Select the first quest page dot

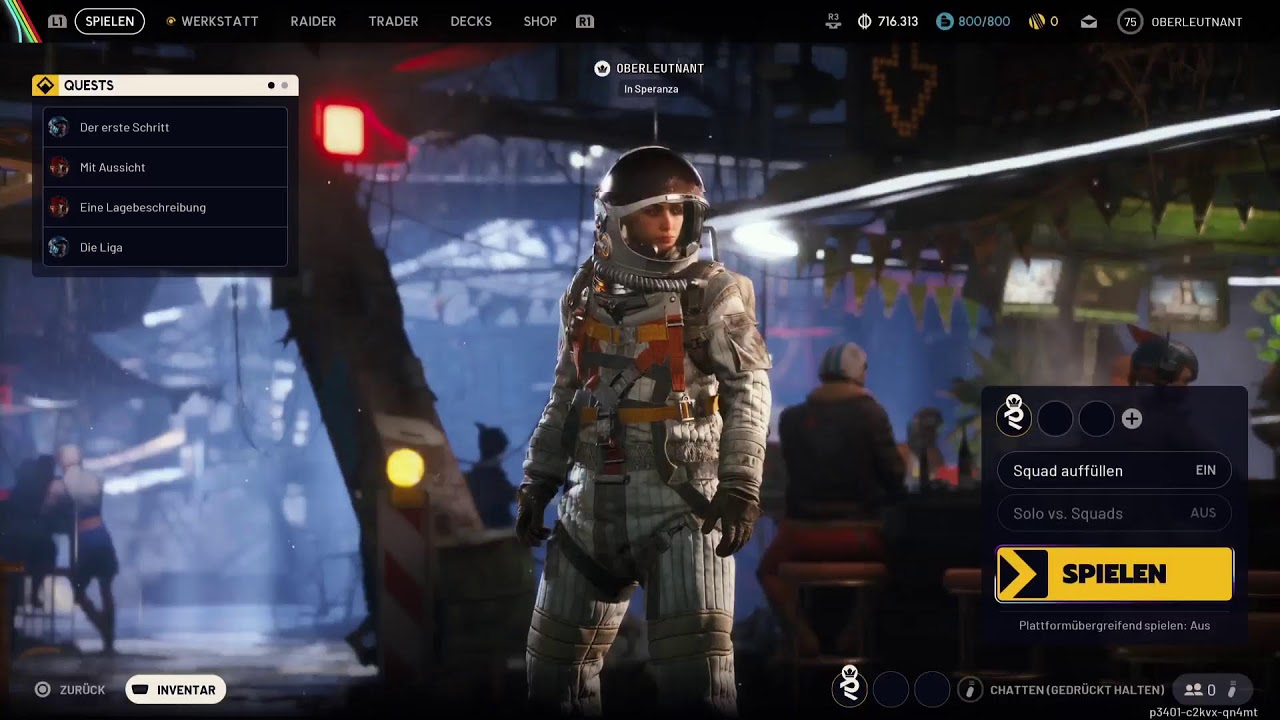(x=271, y=86)
